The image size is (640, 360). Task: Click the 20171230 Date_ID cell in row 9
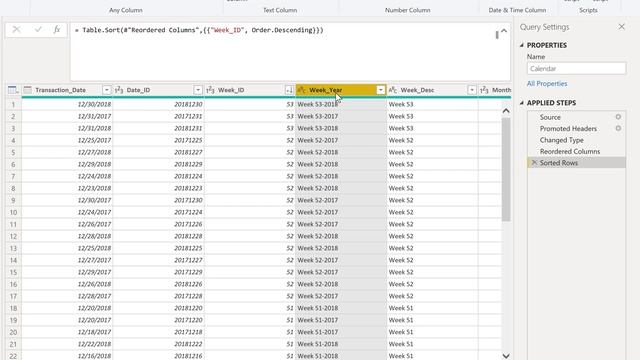click(x=159, y=200)
